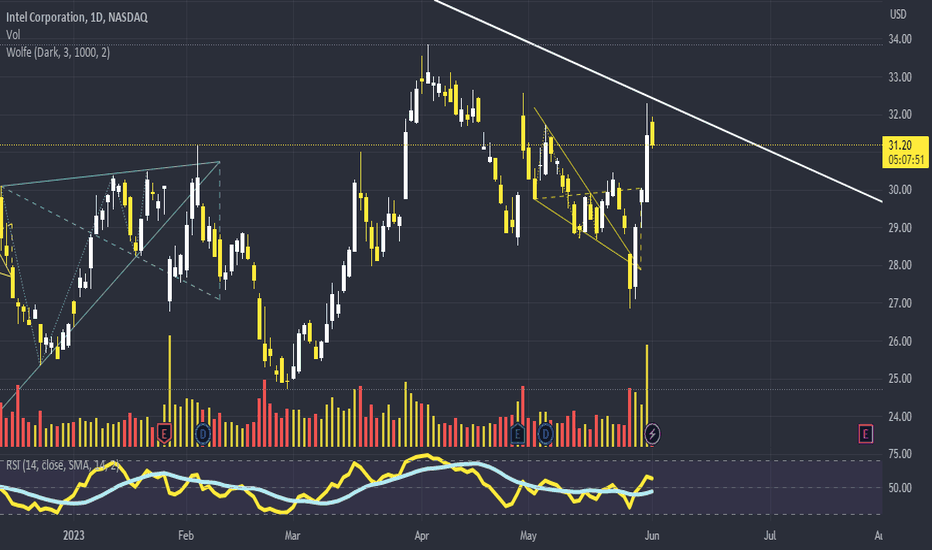The image size is (932, 550).
Task: Open the upcoming earnings marker after July
Action: (x=865, y=434)
